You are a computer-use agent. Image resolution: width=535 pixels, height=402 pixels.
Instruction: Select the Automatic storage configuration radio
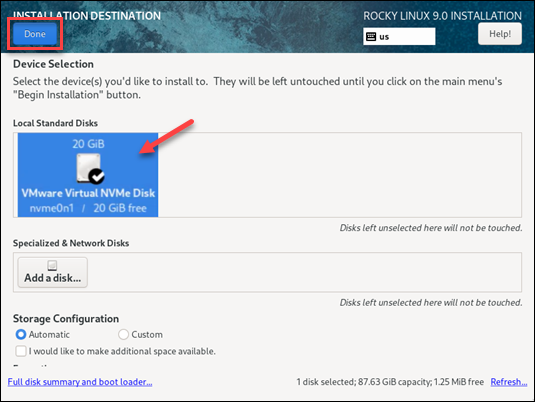(x=21, y=334)
